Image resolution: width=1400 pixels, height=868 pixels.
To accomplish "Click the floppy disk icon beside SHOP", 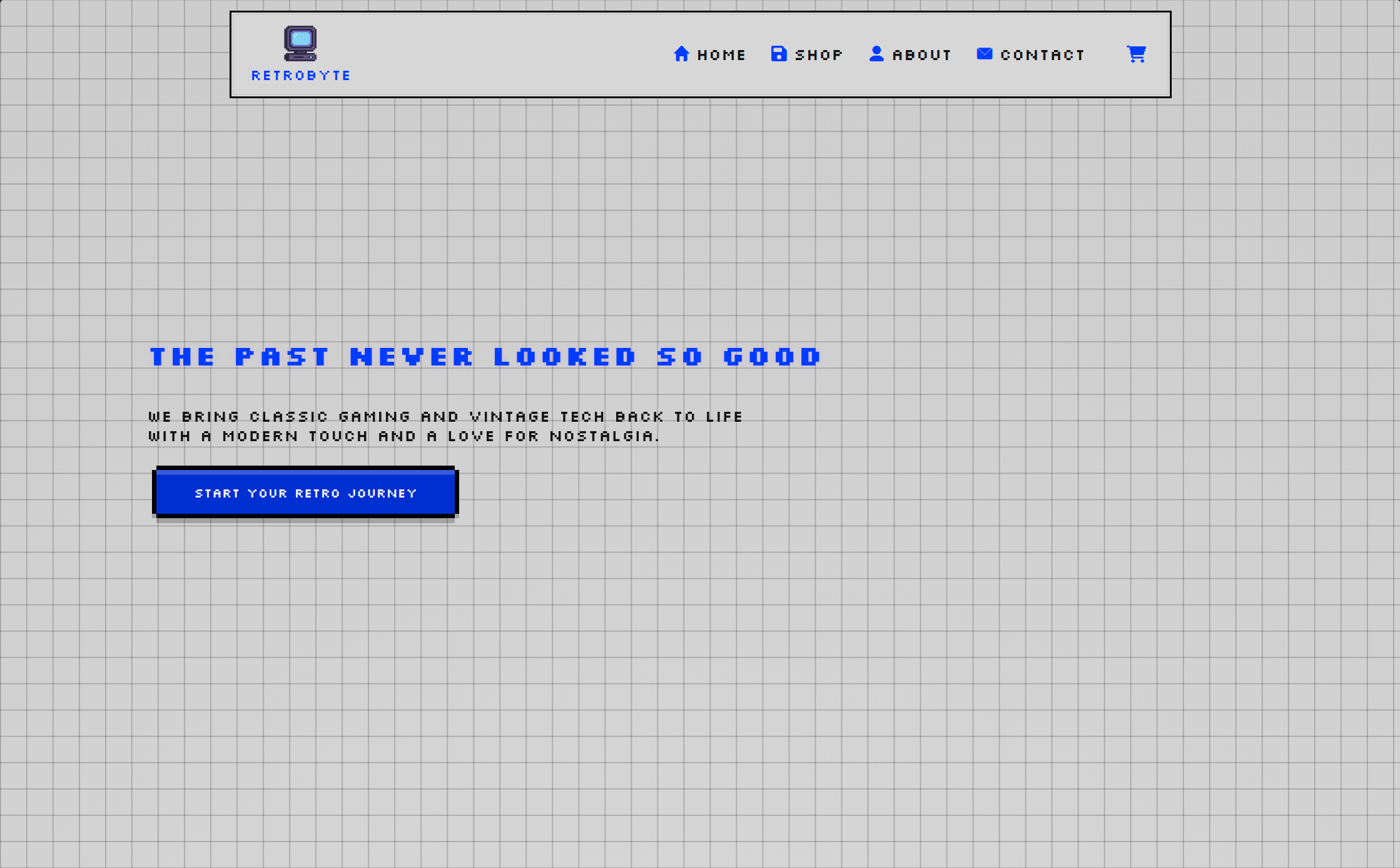I will coord(779,54).
